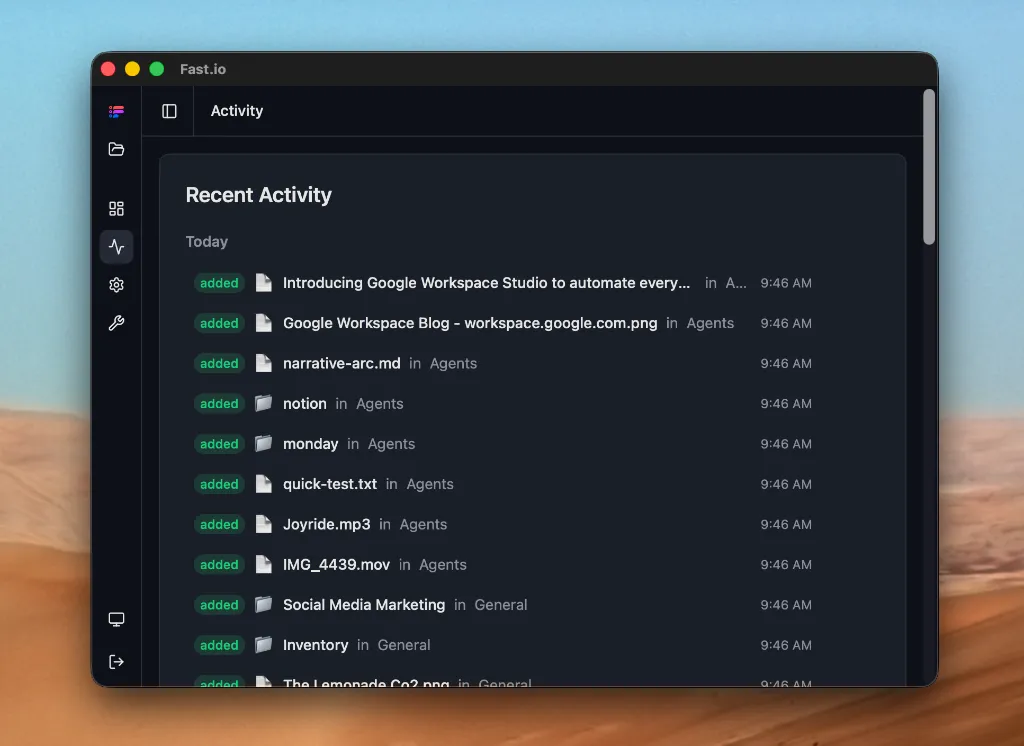The height and width of the screenshot is (746, 1024).
Task: Toggle the sidebar panel collapse icon
Action: [x=167, y=110]
